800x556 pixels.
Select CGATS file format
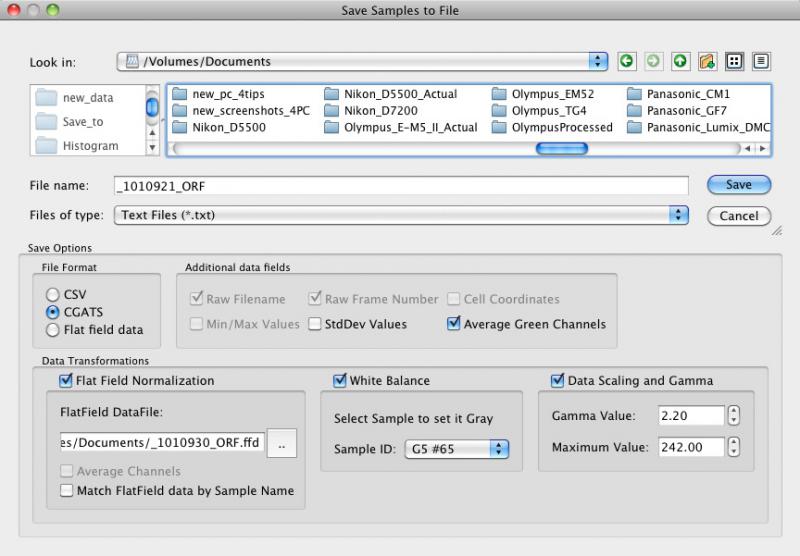pyautogui.click(x=74, y=312)
